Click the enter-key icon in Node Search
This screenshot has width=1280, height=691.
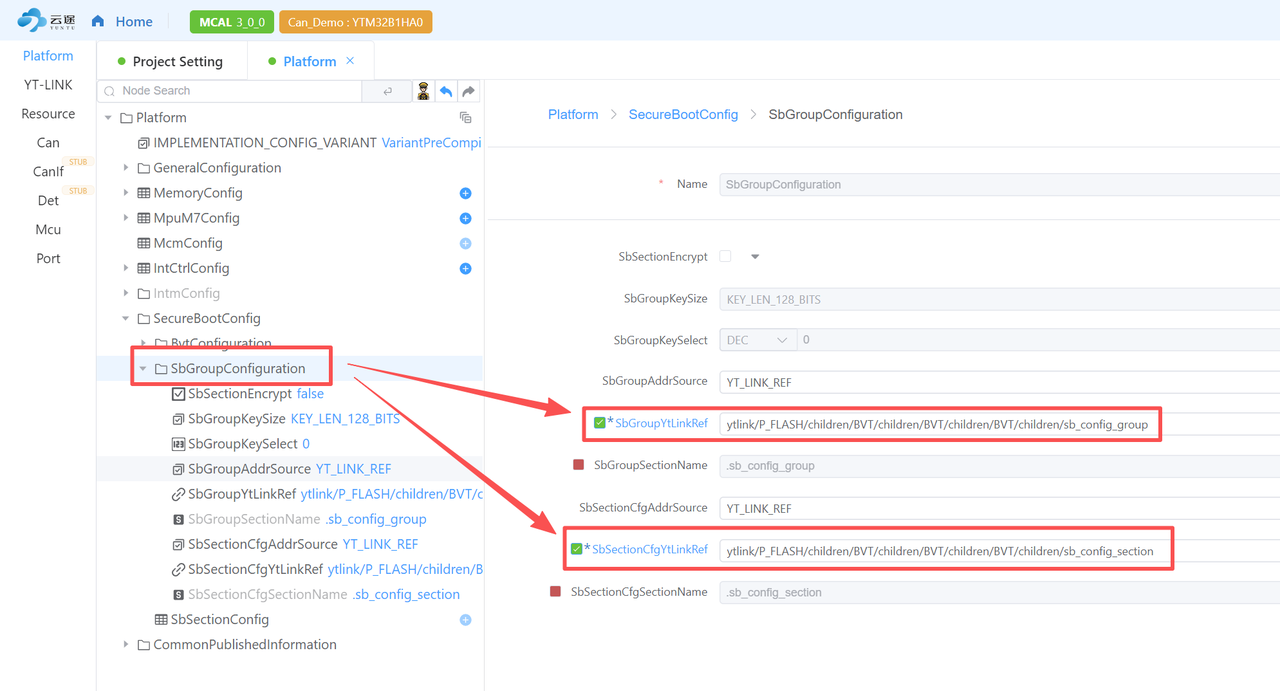click(x=388, y=91)
